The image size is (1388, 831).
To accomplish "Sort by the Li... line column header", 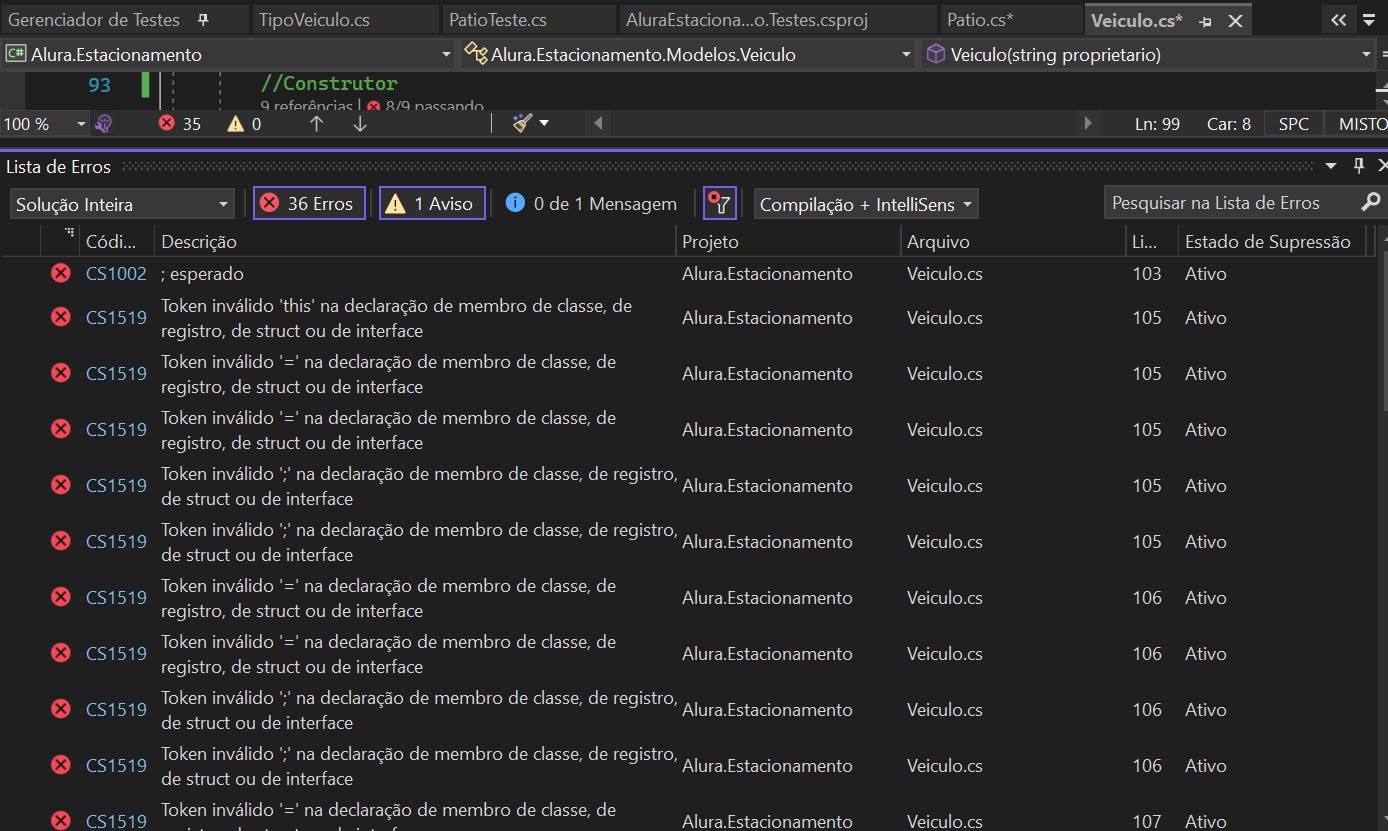I will pos(1151,241).
